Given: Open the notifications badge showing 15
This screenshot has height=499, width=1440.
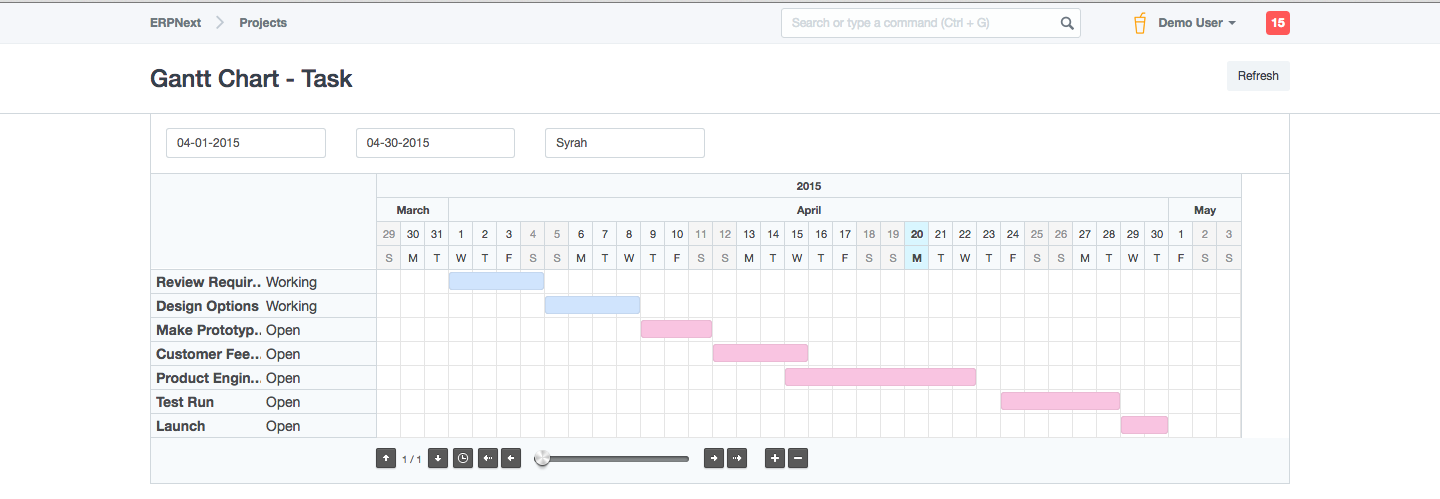Looking at the screenshot, I should coord(1277,23).
